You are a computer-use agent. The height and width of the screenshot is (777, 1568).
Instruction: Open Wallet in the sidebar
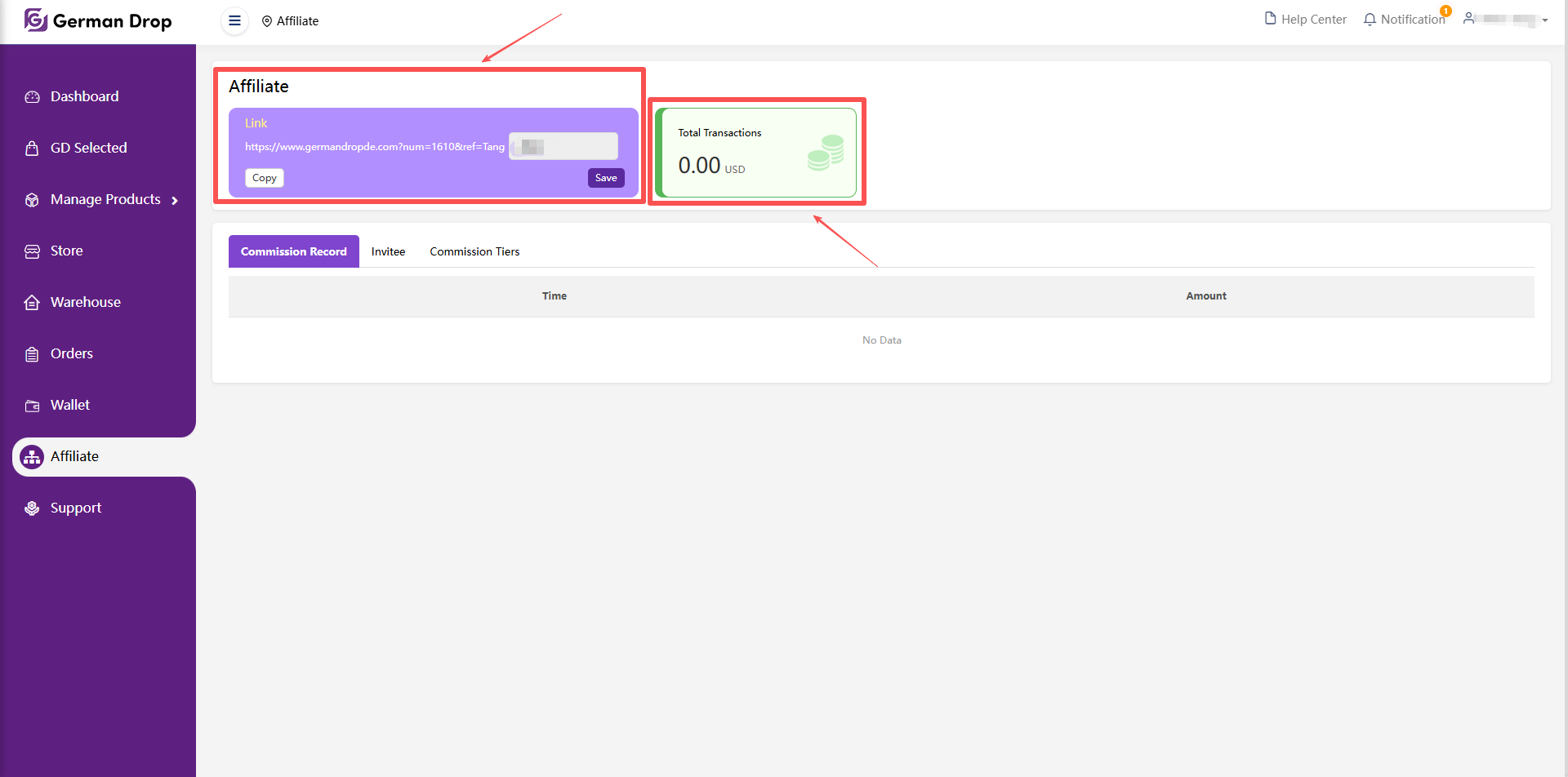(x=70, y=405)
